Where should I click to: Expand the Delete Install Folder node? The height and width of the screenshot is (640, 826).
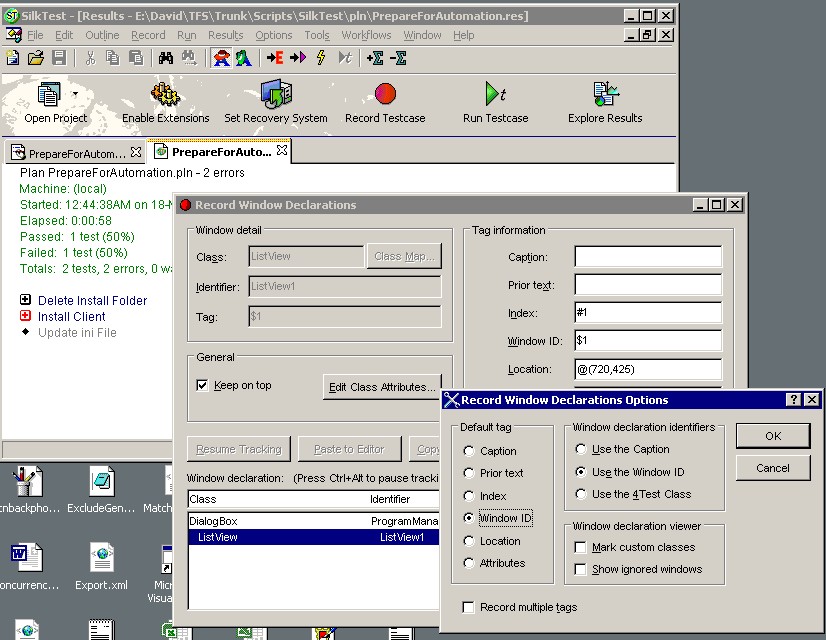pos(25,300)
